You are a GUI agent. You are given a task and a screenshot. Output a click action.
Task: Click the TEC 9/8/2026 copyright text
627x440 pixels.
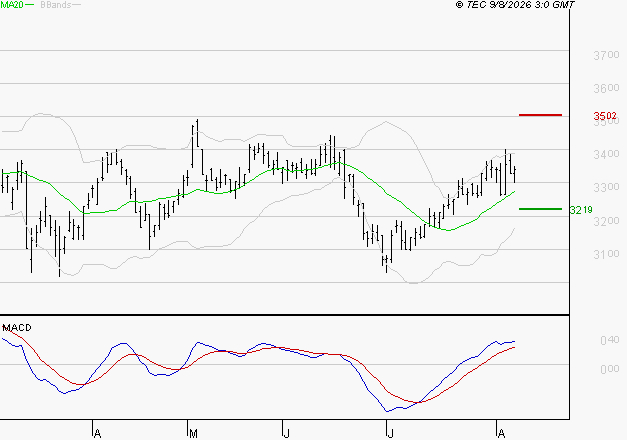click(515, 5)
